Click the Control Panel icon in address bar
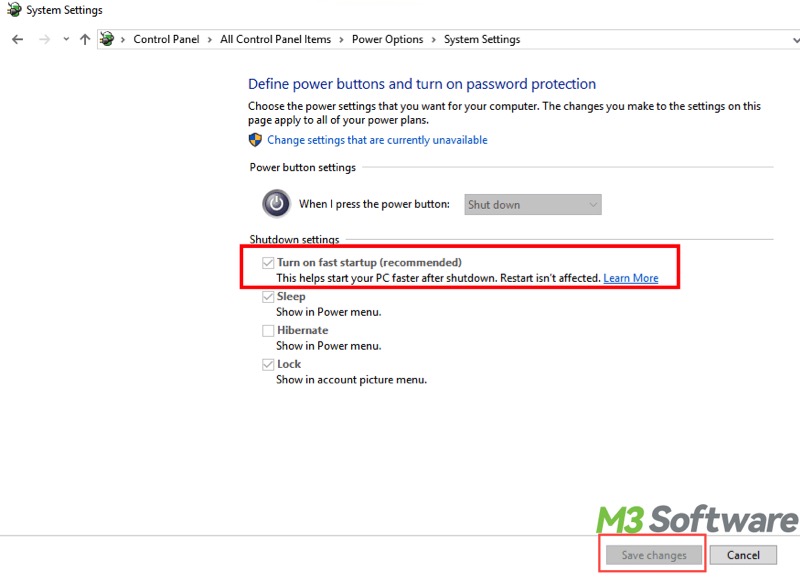The width and height of the screenshot is (800, 577). pyautogui.click(x=107, y=39)
